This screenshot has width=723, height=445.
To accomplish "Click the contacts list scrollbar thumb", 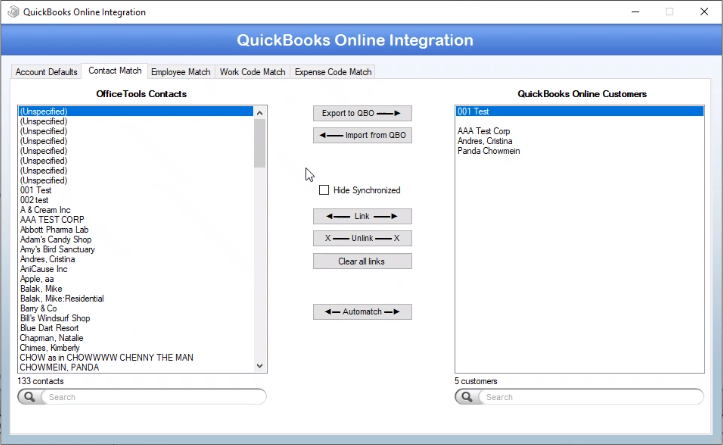I will click(260, 143).
